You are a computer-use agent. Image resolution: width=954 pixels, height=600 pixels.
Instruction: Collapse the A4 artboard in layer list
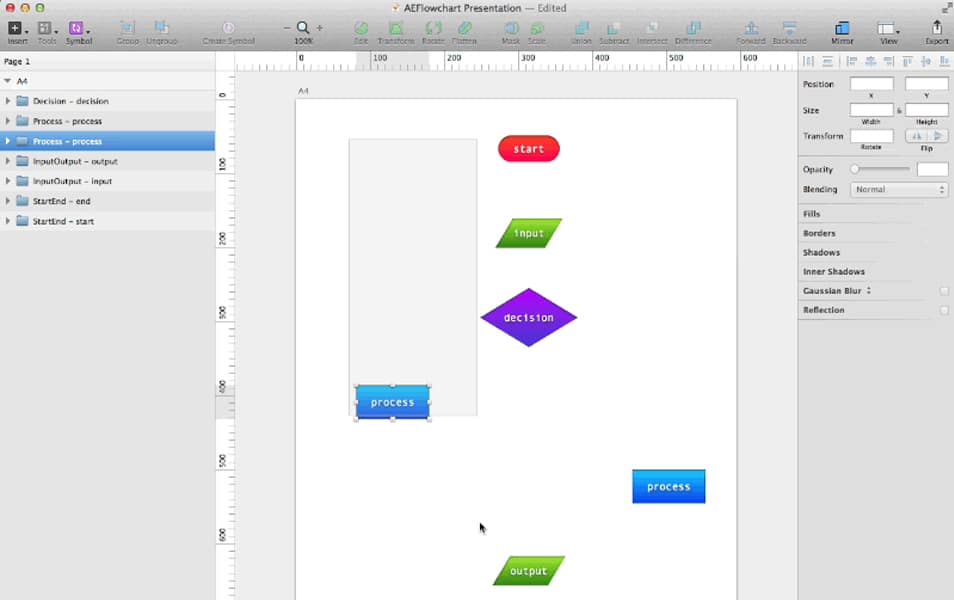point(8,81)
